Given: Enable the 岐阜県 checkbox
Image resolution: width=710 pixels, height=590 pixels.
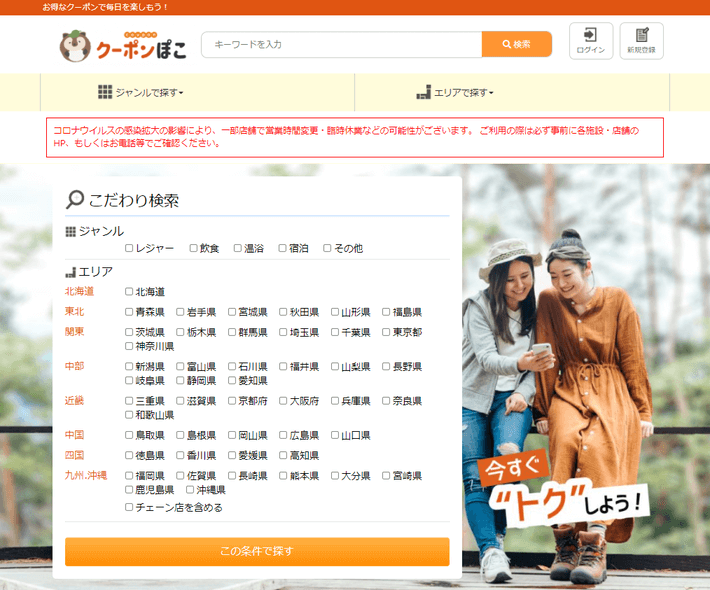Looking at the screenshot, I should pos(129,380).
